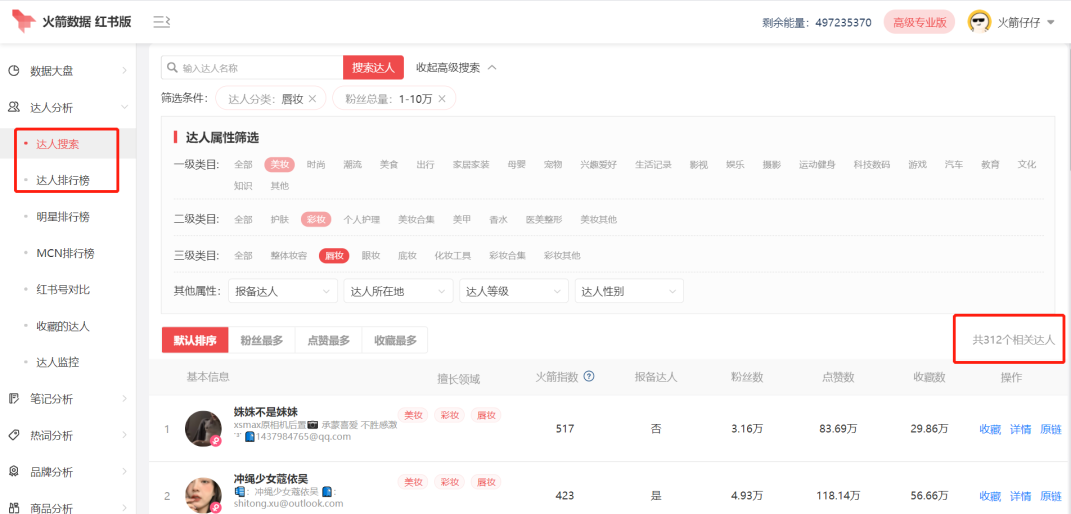The width and height of the screenshot is (1071, 514).
Task: Click 原链 for 妹妹不是妹妹
Action: coord(1051,429)
